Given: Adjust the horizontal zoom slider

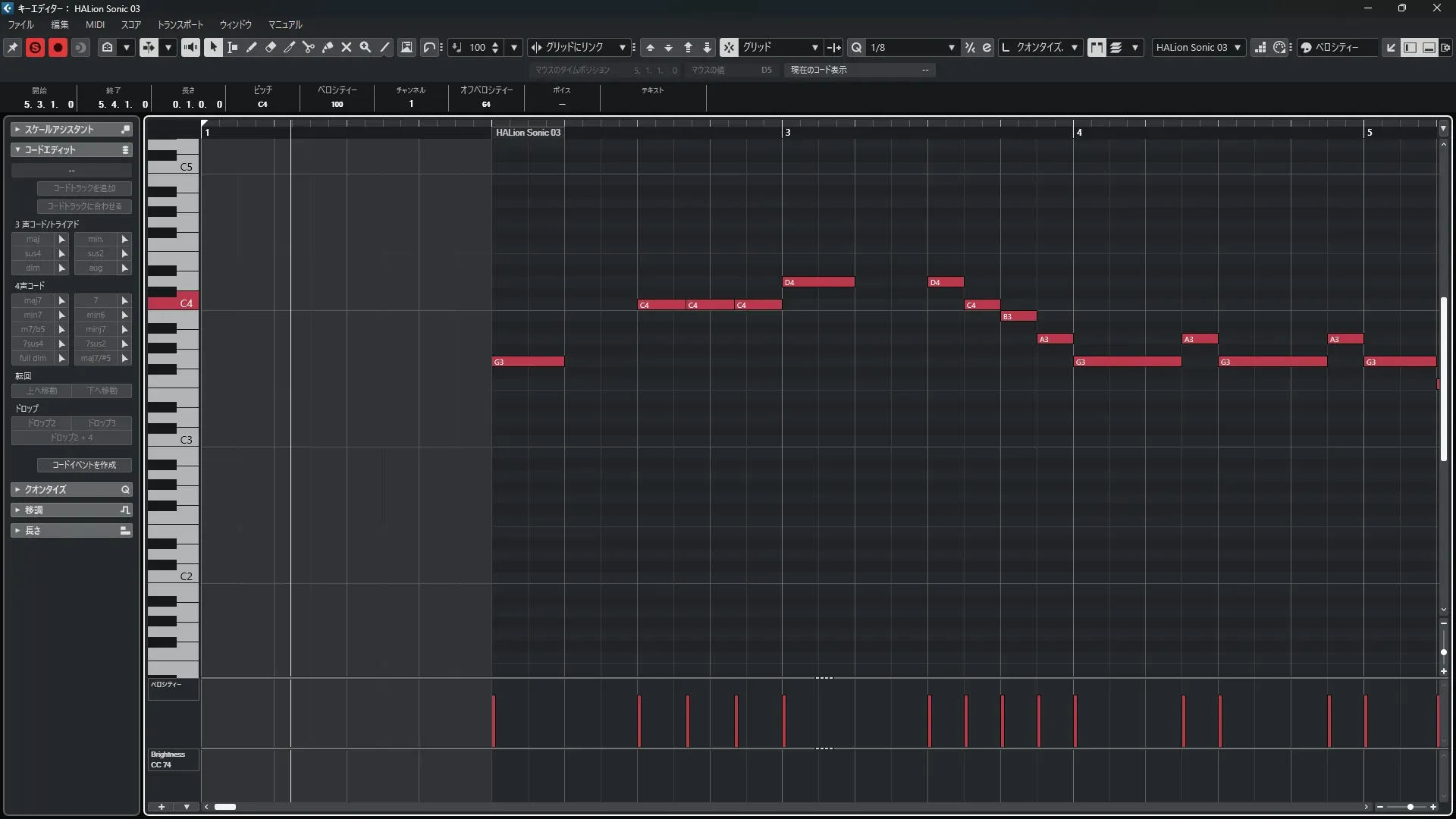Looking at the screenshot, I should (x=1410, y=807).
